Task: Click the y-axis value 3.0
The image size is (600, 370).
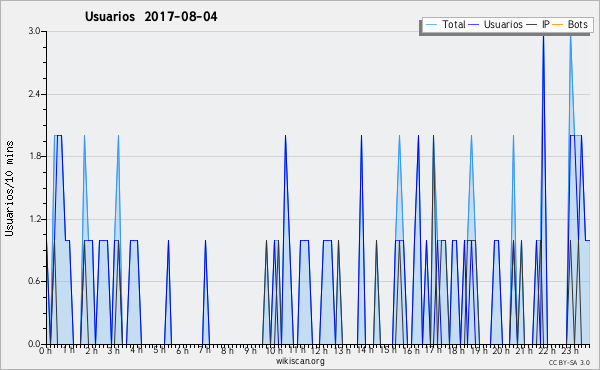Action: [x=34, y=31]
